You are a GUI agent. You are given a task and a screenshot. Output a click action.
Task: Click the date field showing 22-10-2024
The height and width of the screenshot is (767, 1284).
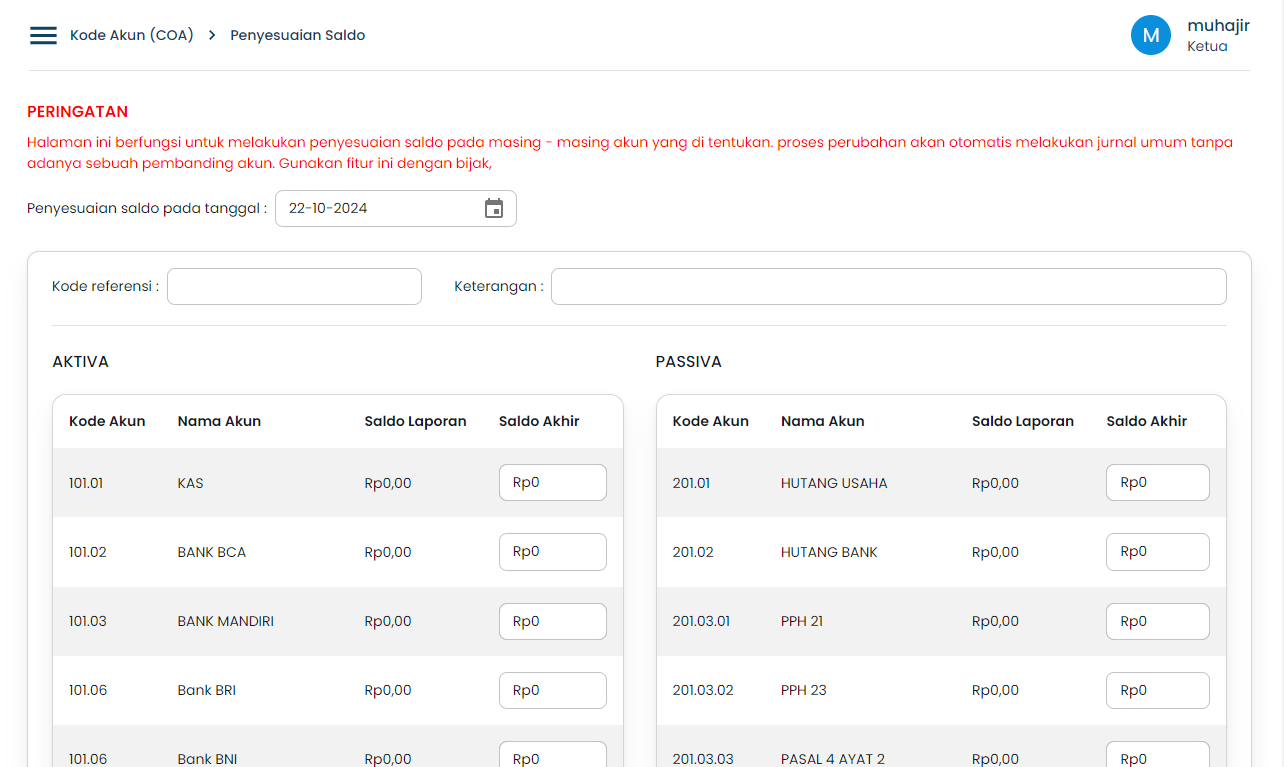coord(380,208)
